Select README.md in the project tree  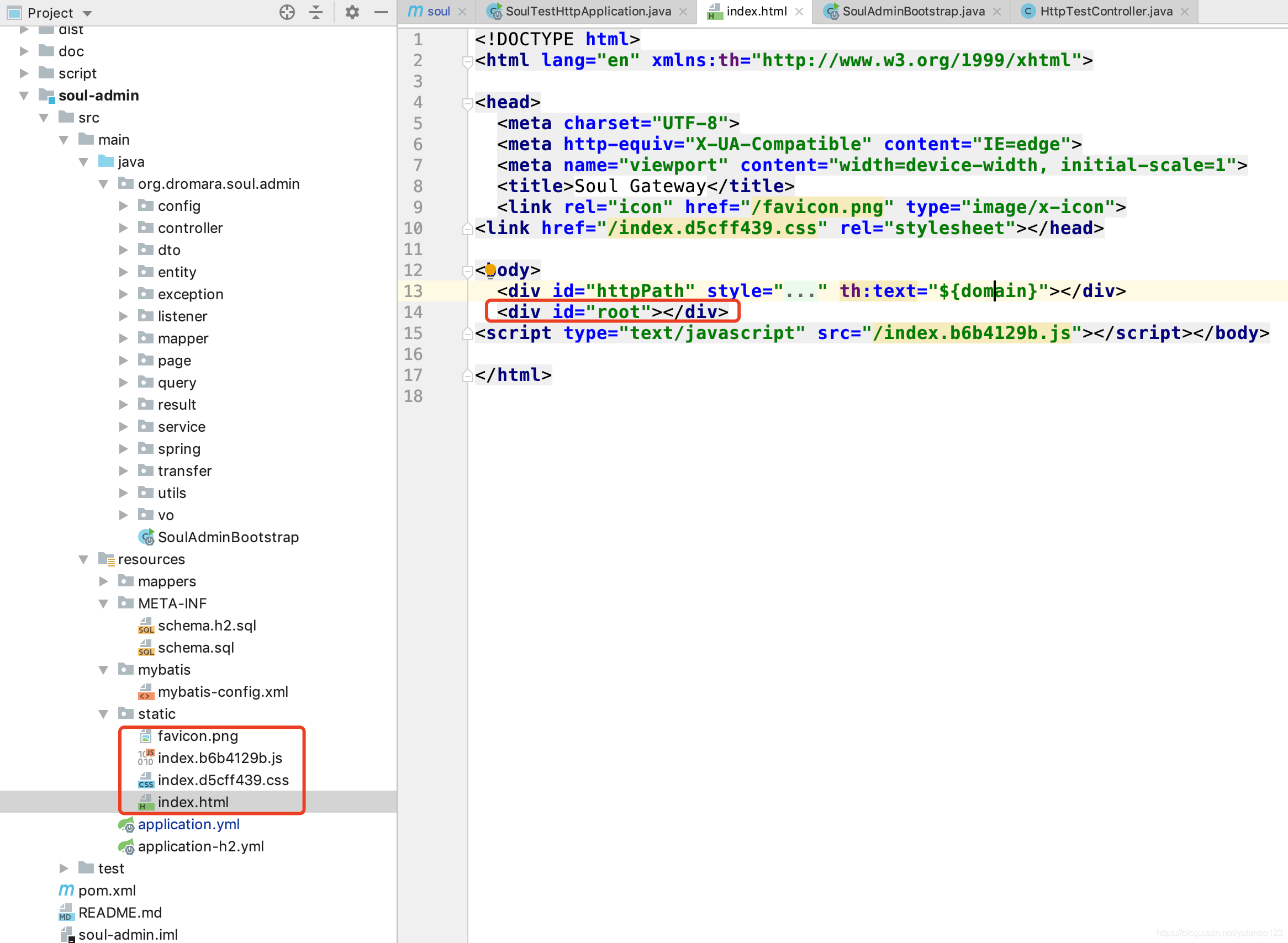tap(120, 913)
